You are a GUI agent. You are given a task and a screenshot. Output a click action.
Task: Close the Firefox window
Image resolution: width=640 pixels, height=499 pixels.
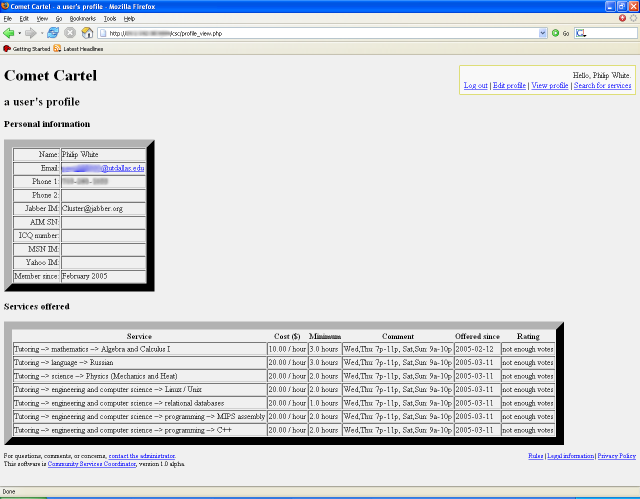633,6
